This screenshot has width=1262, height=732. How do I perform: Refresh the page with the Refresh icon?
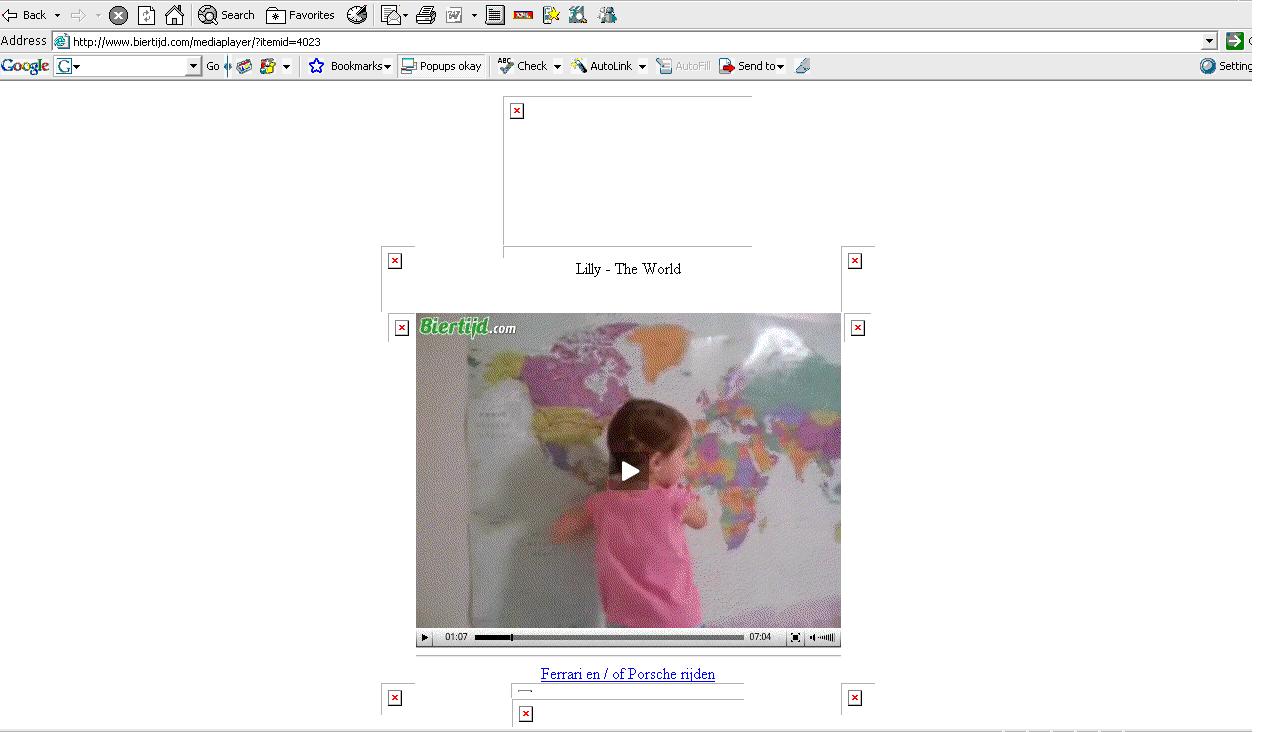point(146,15)
